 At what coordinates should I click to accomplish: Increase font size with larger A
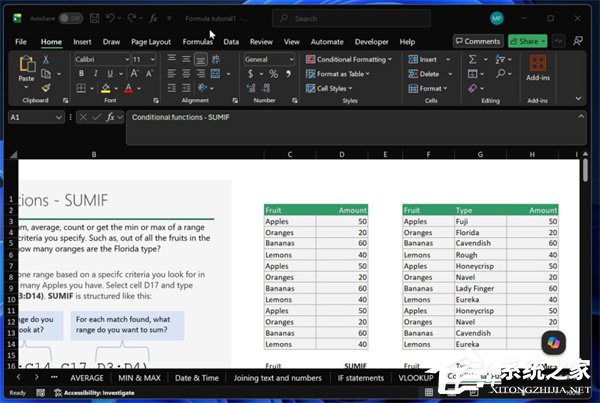pyautogui.click(x=135, y=73)
